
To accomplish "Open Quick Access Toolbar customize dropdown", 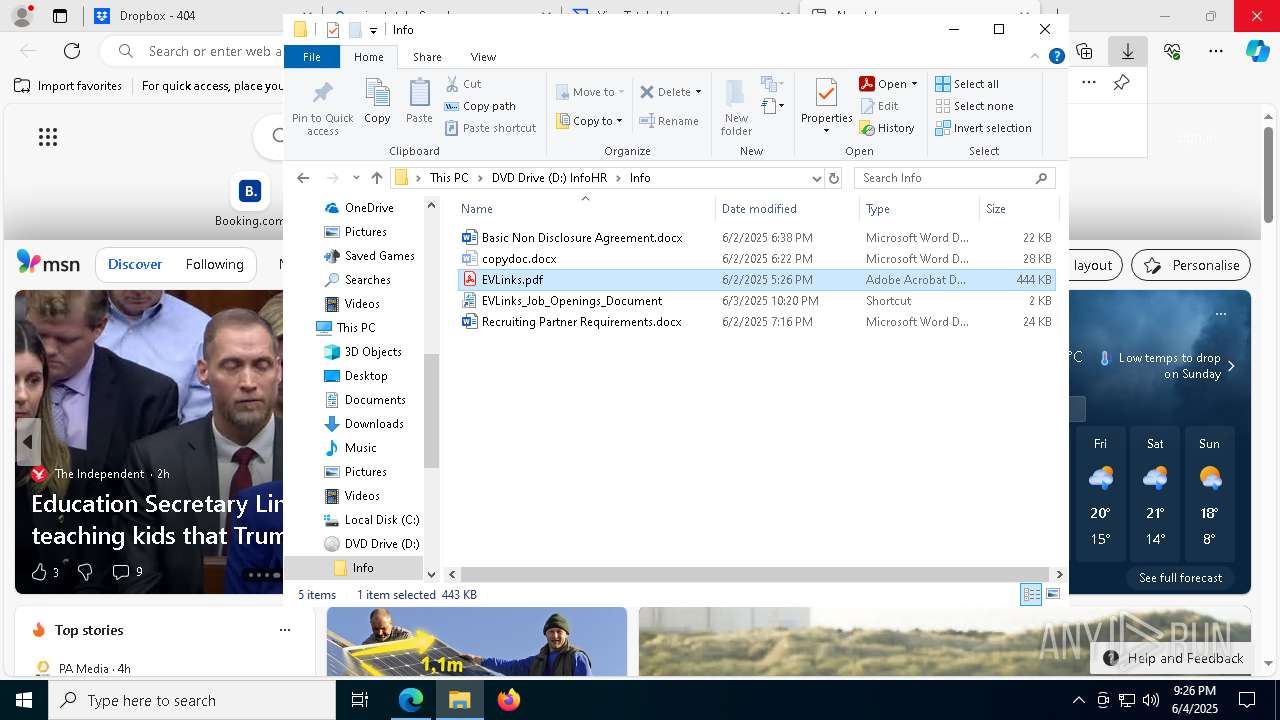I will [x=373, y=30].
